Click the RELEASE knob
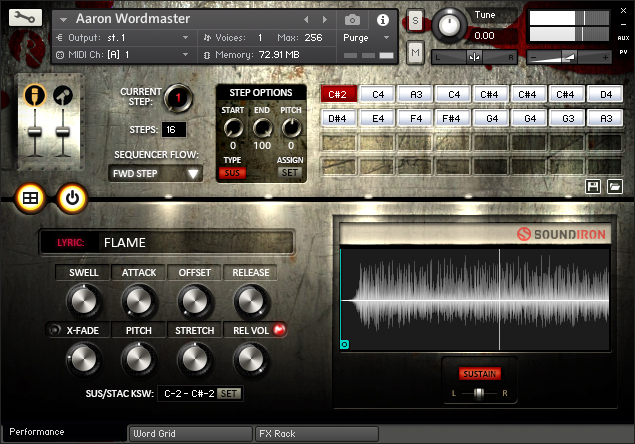 [251, 301]
